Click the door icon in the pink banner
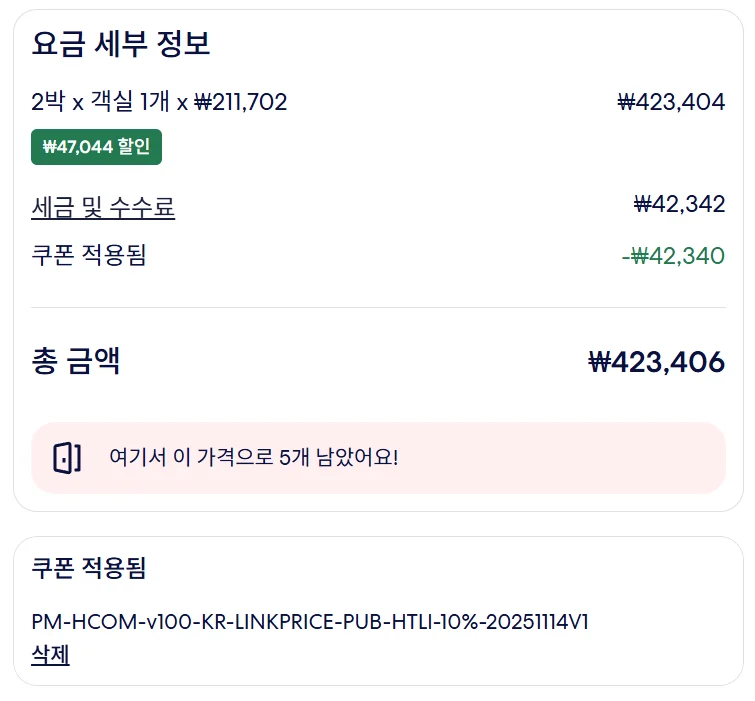 click(67, 457)
